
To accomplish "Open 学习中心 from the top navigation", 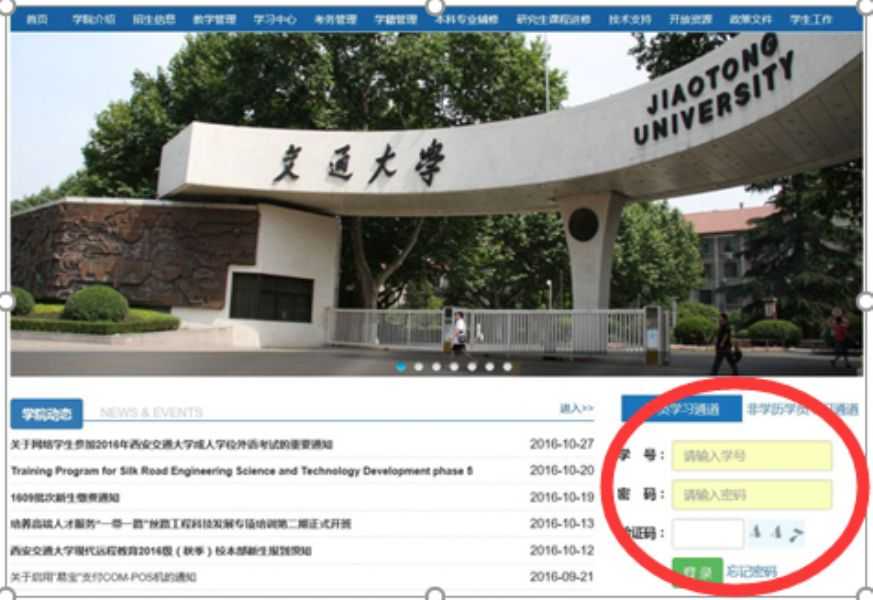I will (275, 19).
